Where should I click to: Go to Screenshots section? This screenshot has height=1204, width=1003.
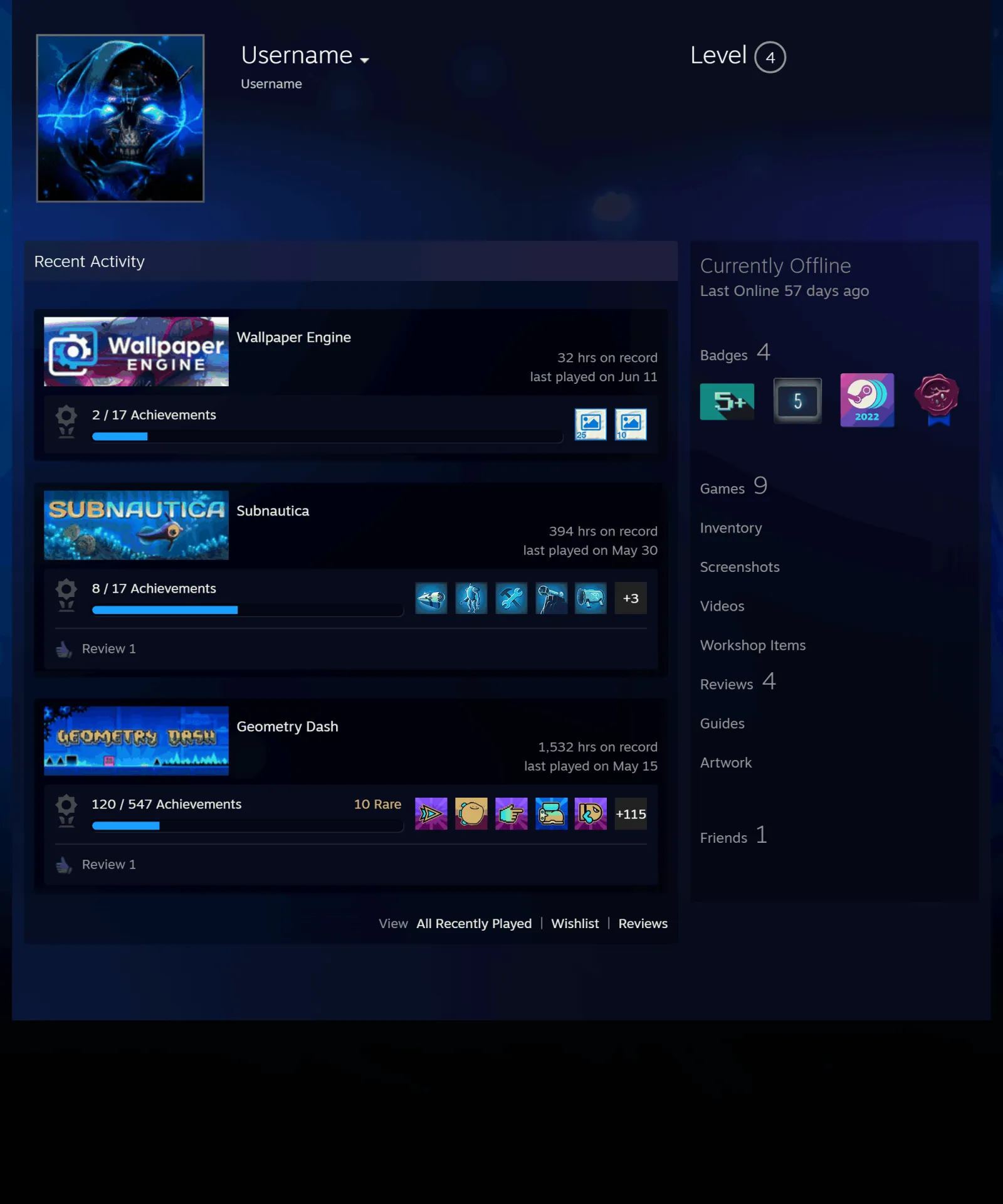[740, 567]
